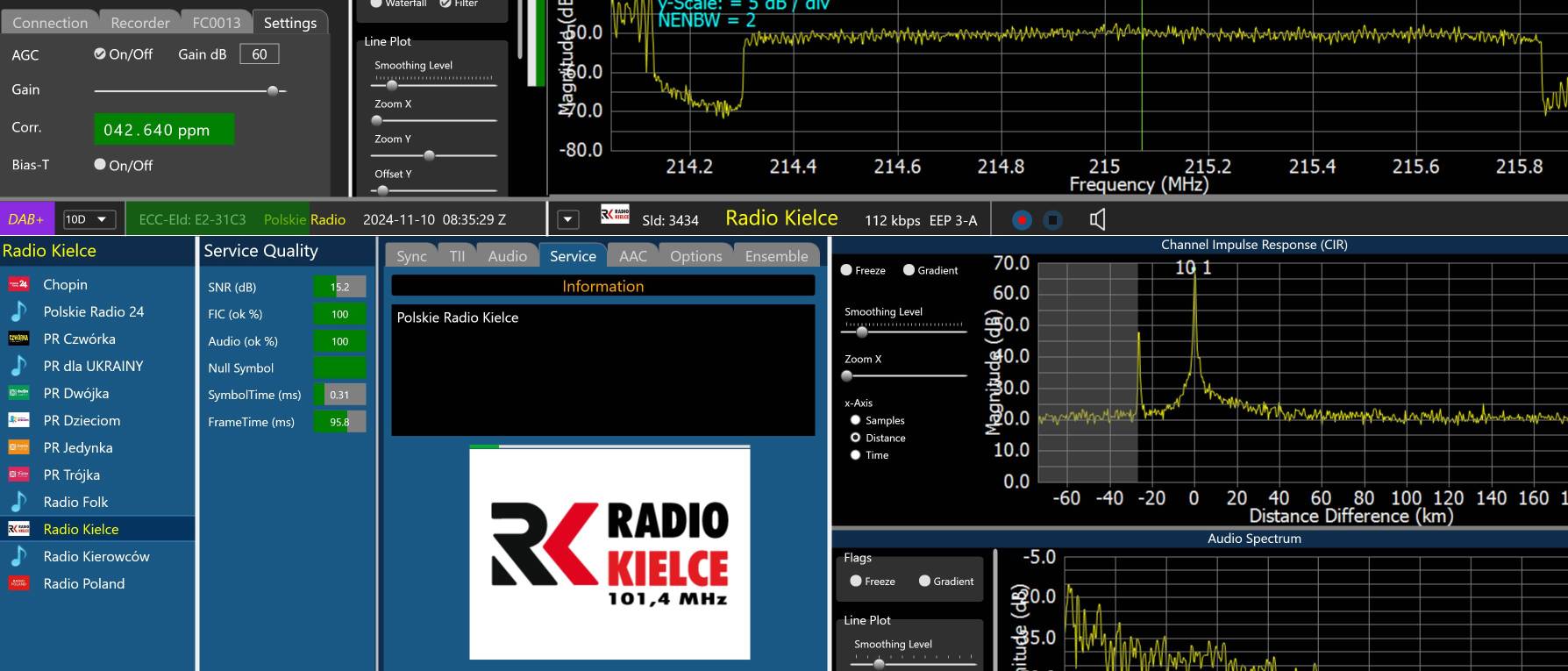Click the PR Dwójka green logo
The width and height of the screenshot is (1568, 671).
(x=18, y=393)
